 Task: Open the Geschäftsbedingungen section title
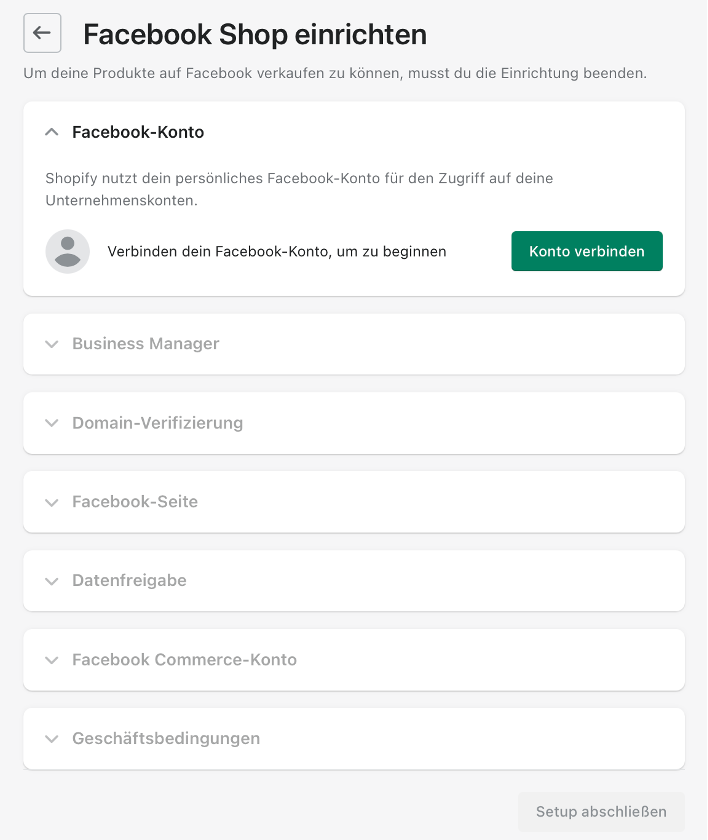click(x=166, y=738)
